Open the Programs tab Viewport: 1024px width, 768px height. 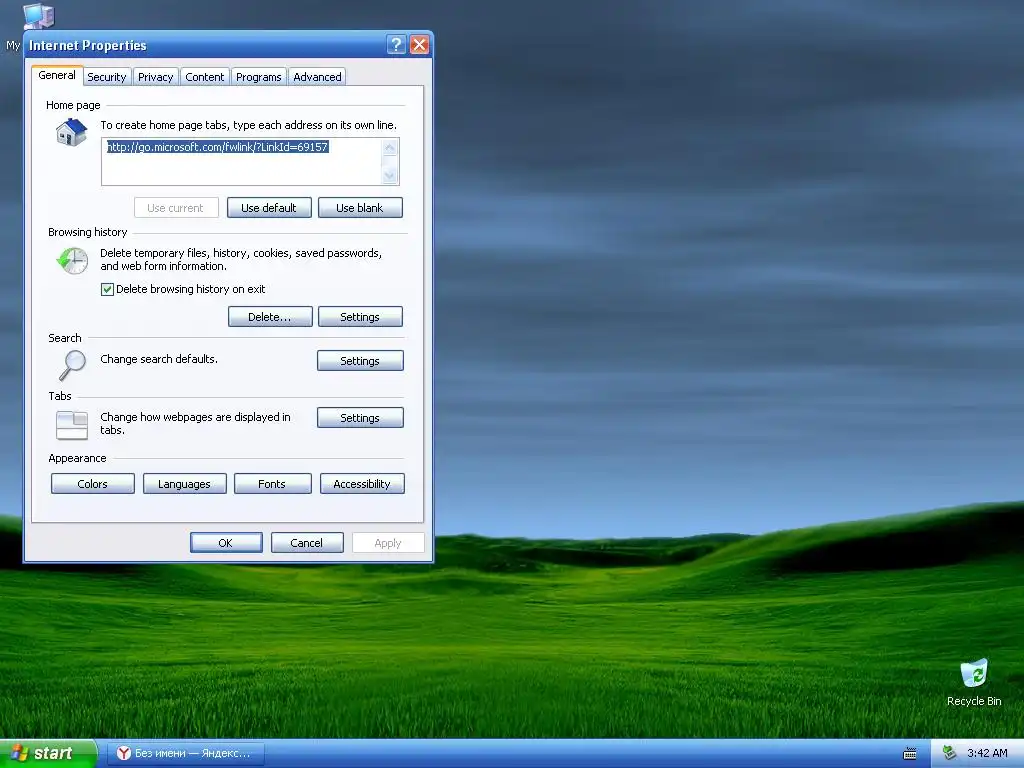coord(259,76)
